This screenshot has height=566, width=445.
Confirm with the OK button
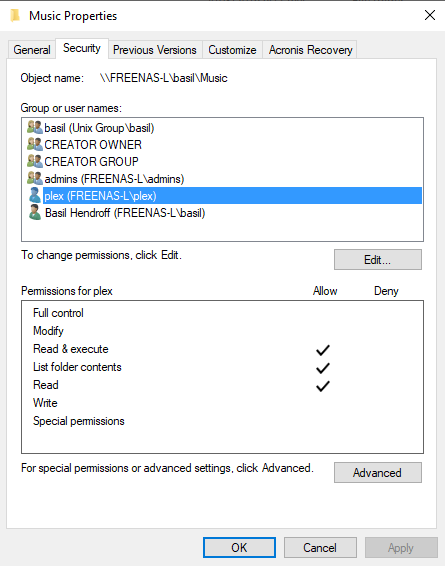point(239,548)
